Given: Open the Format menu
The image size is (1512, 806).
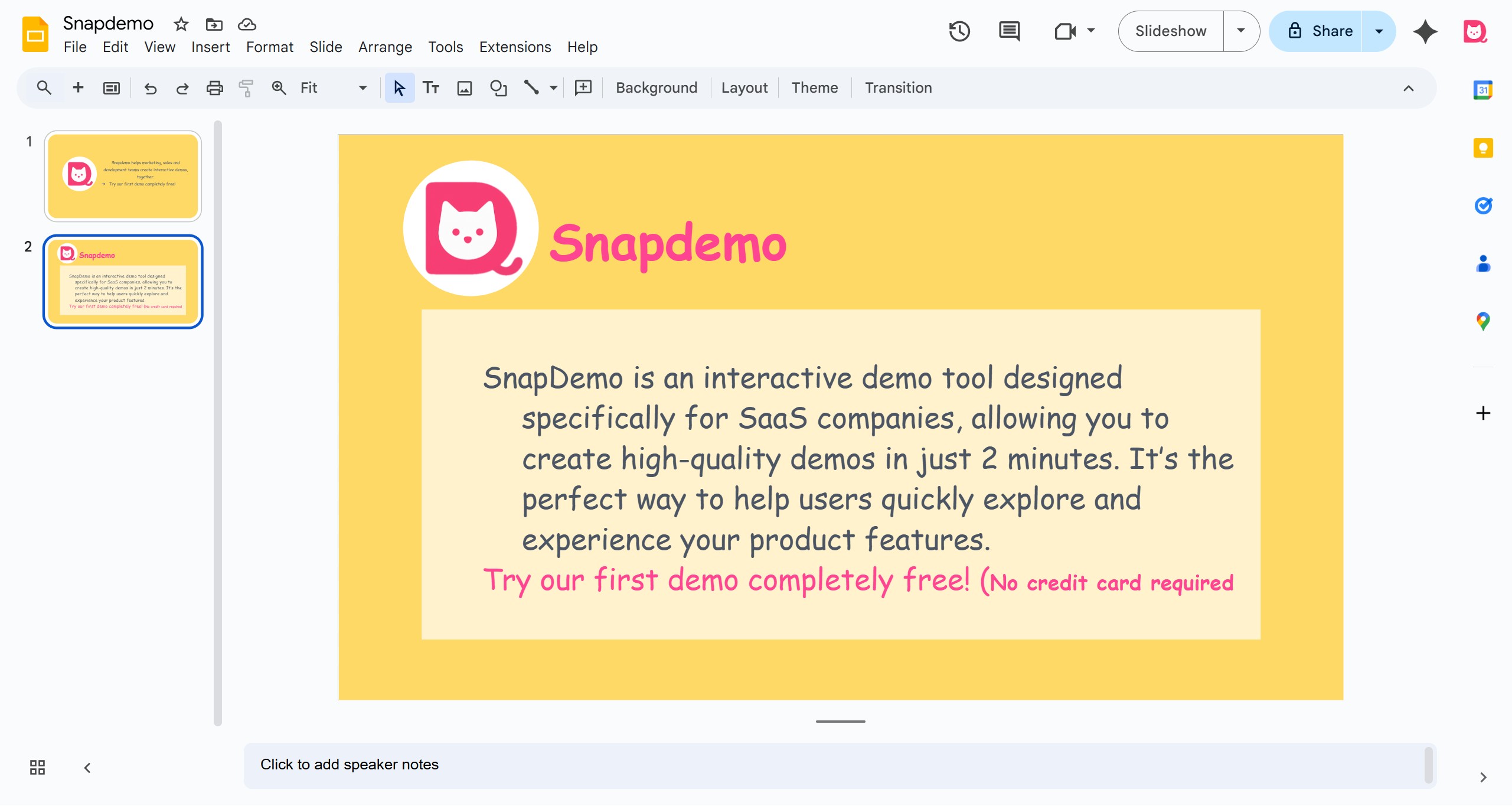Looking at the screenshot, I should (269, 47).
